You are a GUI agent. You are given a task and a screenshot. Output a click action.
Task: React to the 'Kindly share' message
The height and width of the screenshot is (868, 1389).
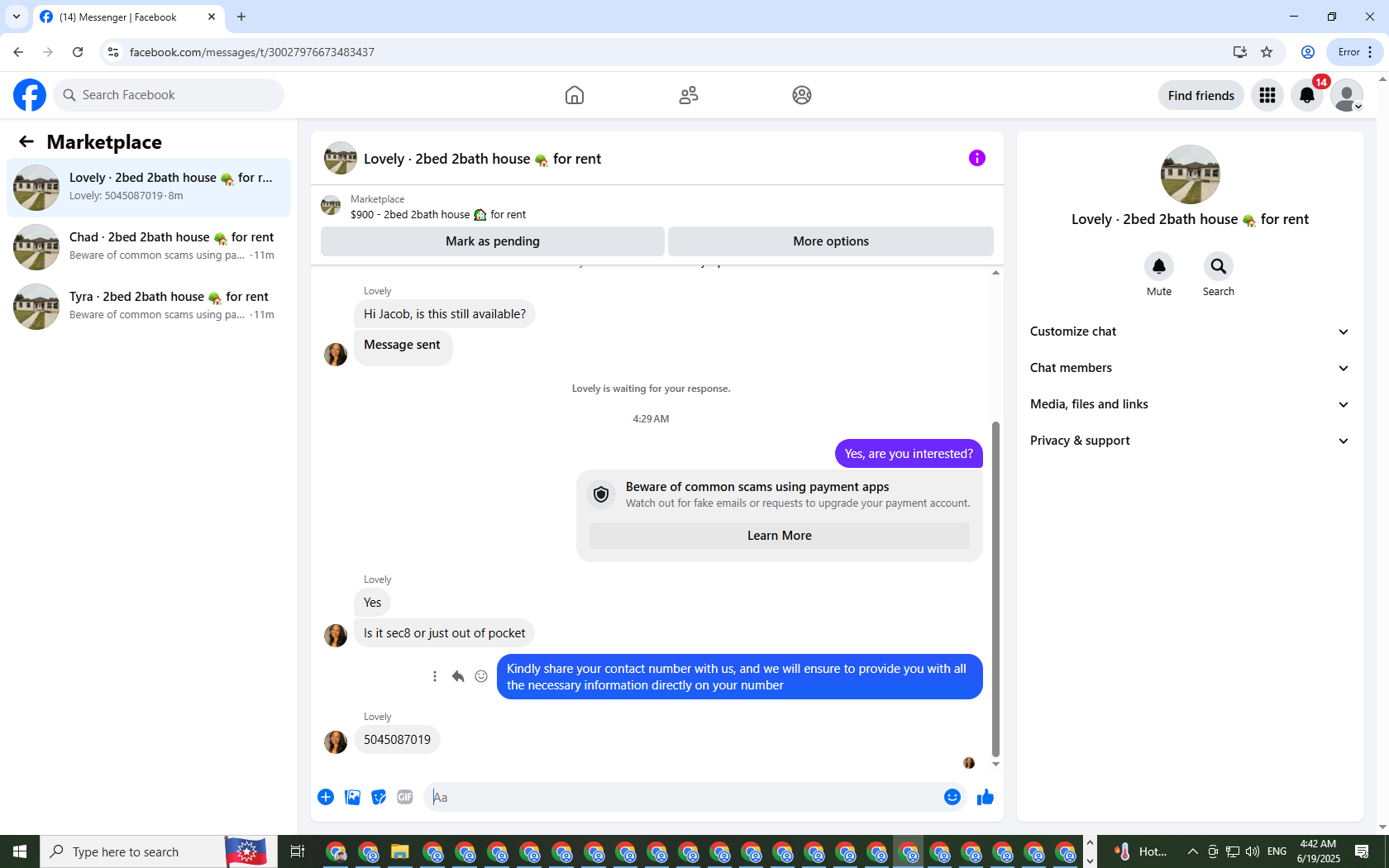[481, 676]
